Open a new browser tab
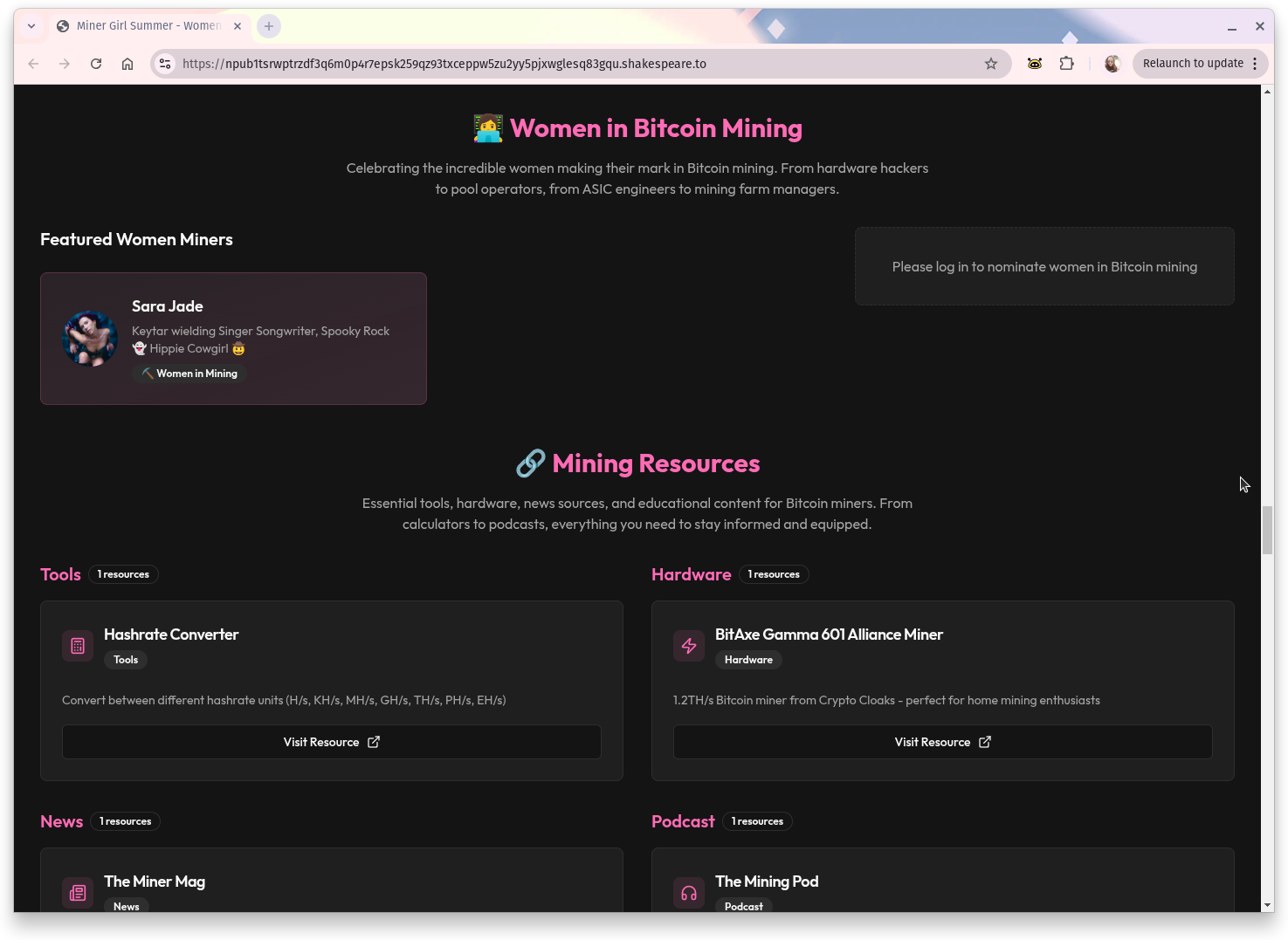 pyautogui.click(x=269, y=26)
